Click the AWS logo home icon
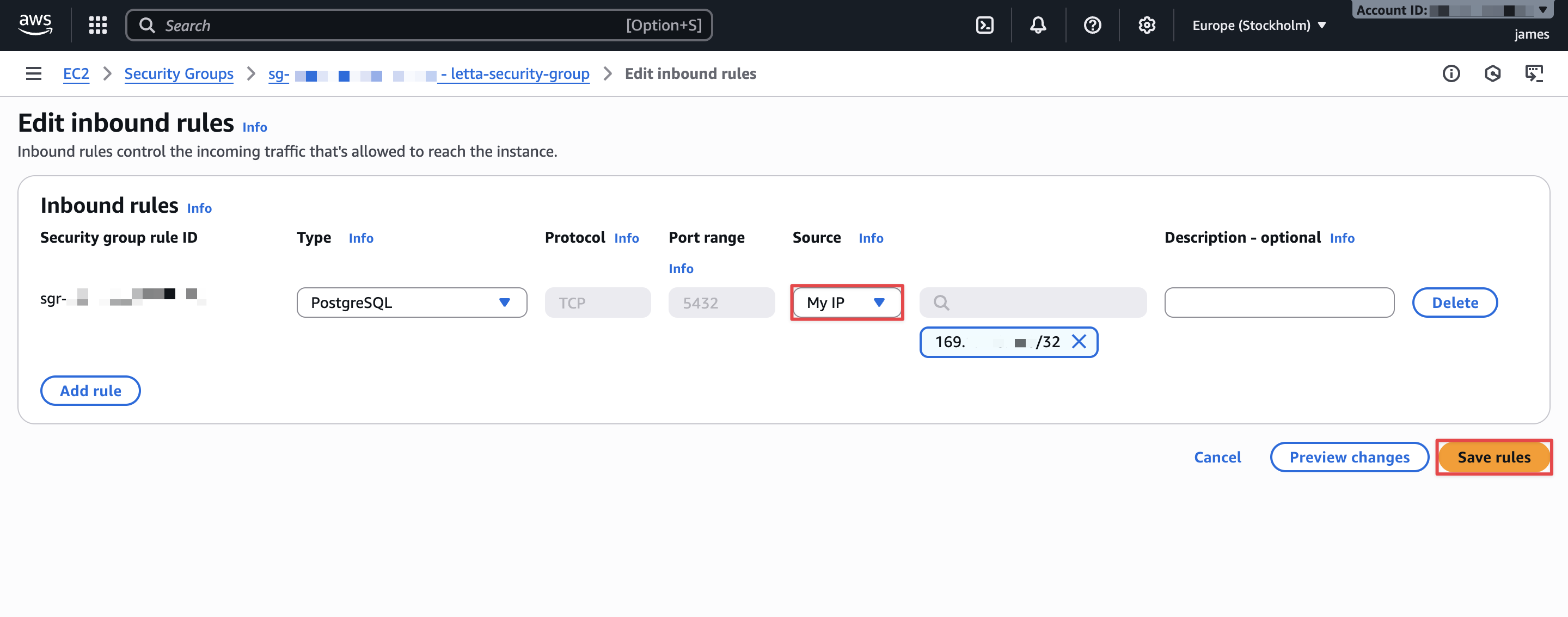This screenshot has height=617, width=1568. tap(35, 24)
